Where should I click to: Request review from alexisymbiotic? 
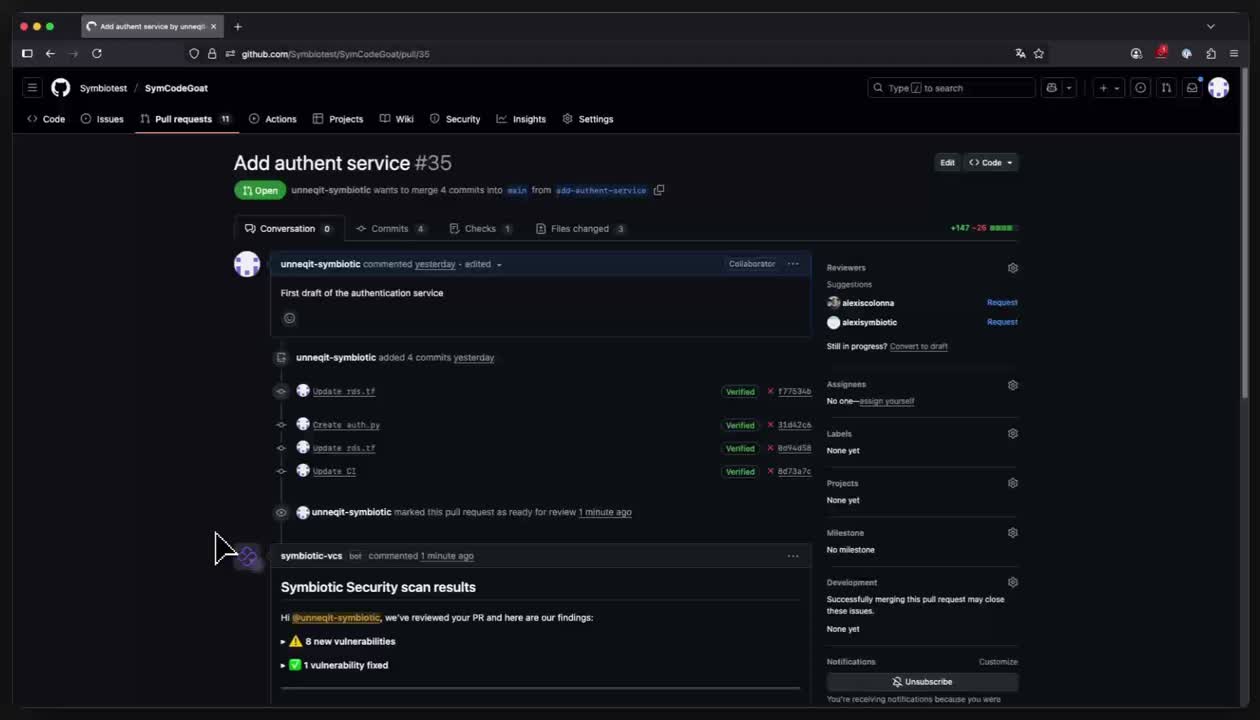[1002, 322]
